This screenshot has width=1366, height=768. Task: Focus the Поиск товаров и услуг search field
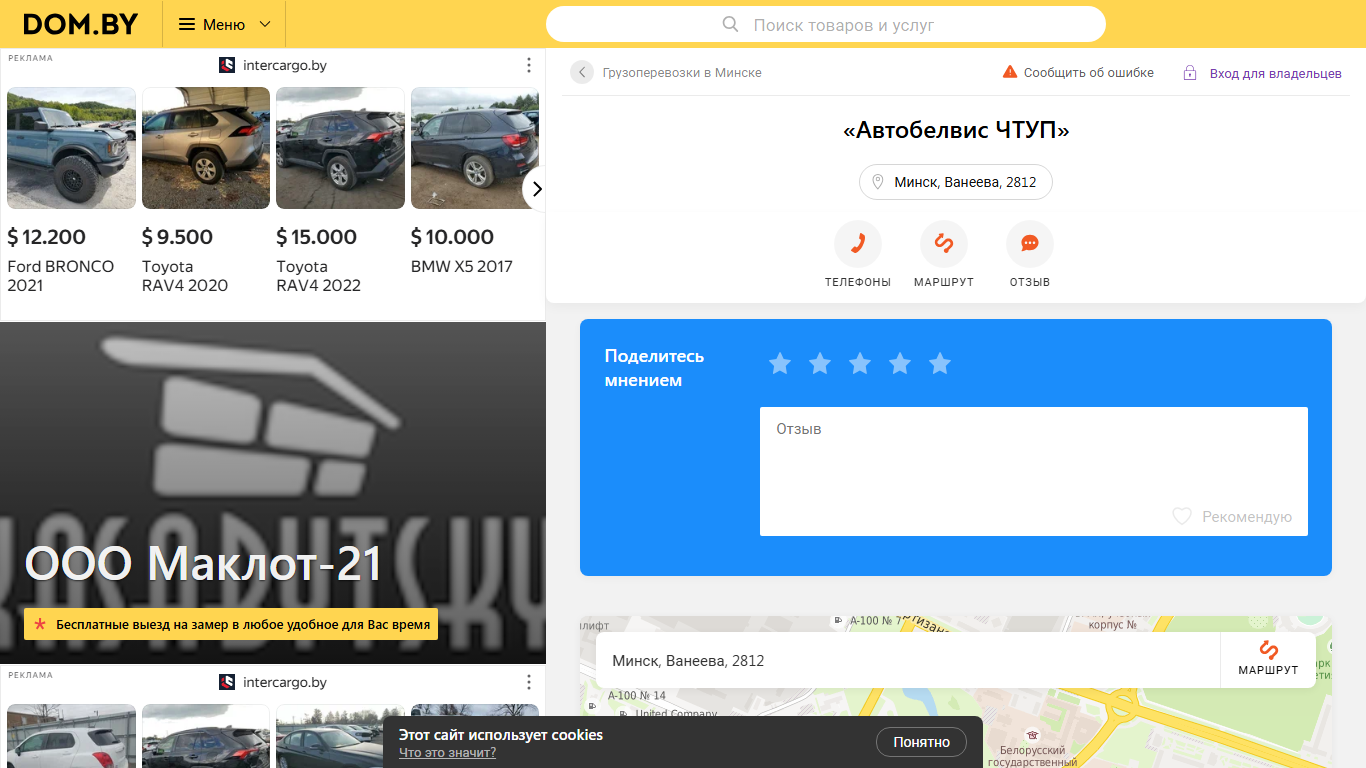(x=826, y=24)
